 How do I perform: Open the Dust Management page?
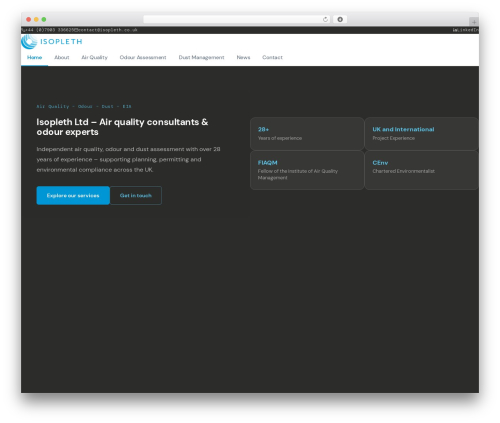[x=201, y=57]
